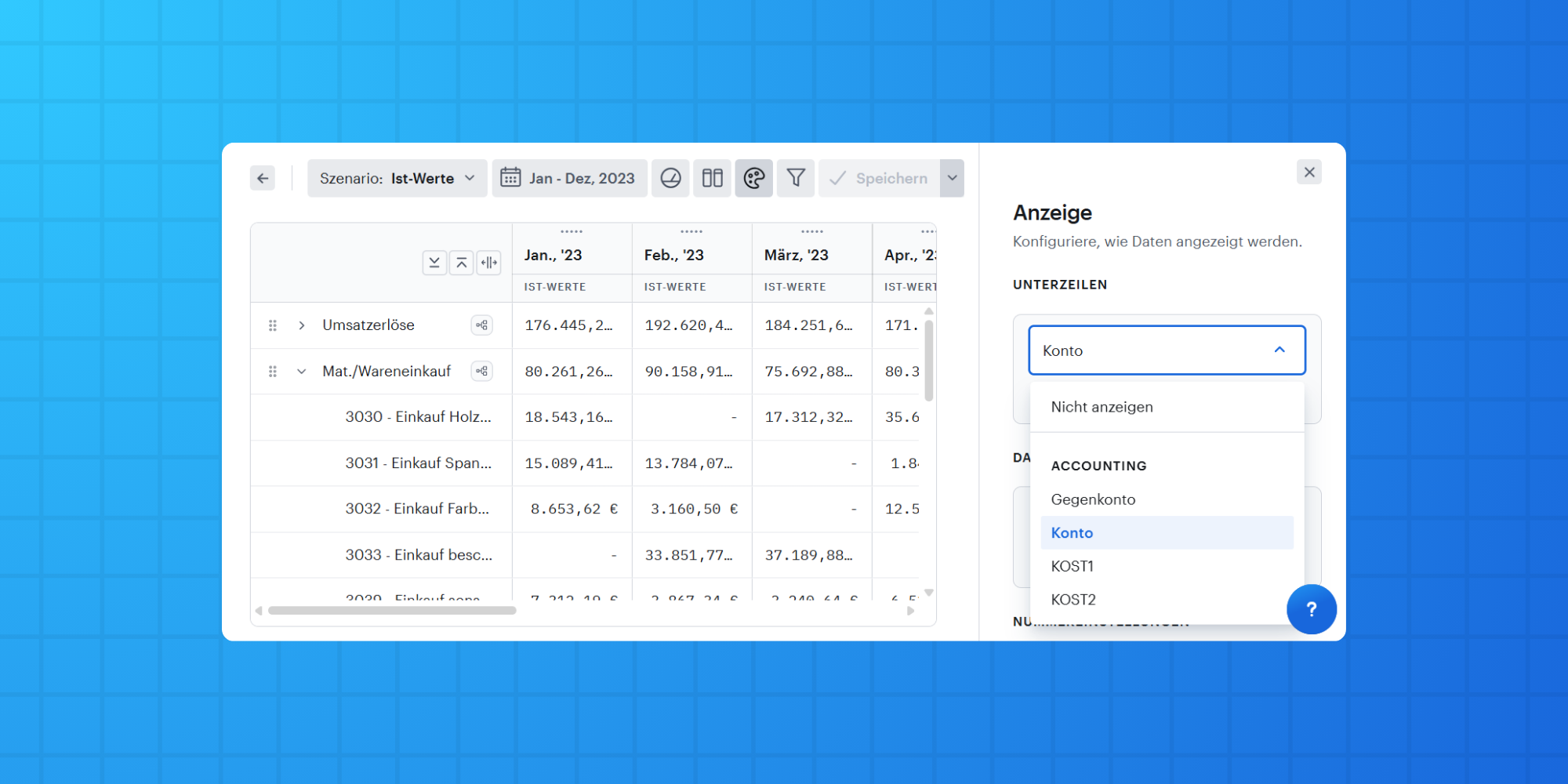This screenshot has width=1568, height=784.
Task: Click hierarchy icon next to Umsatzerlöse
Action: tap(481, 325)
